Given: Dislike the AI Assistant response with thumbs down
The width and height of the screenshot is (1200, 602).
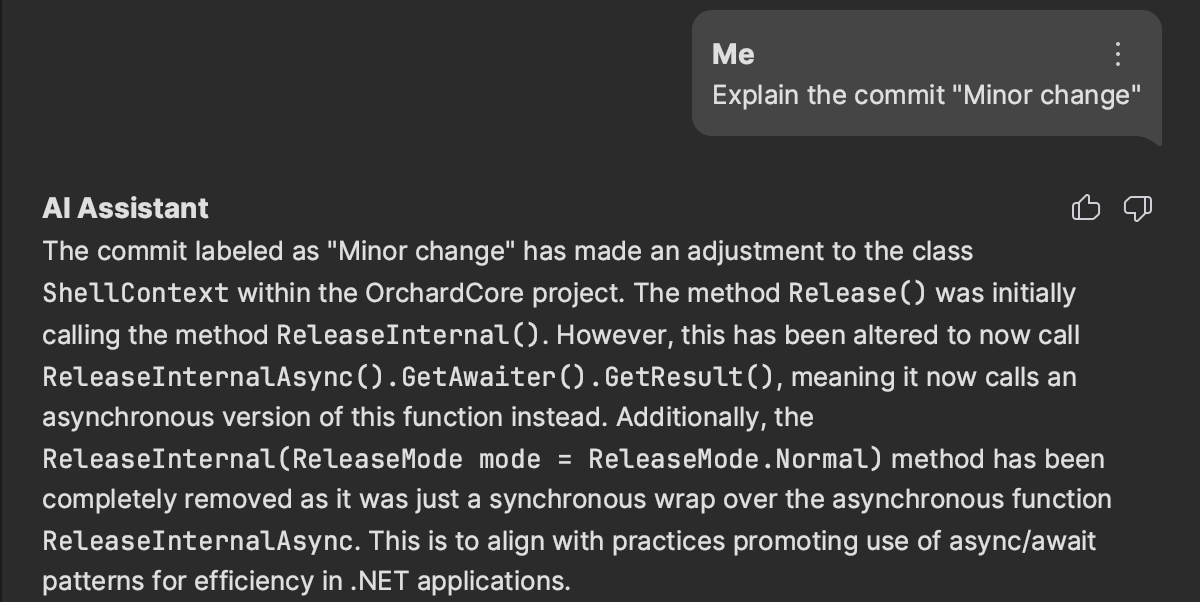Looking at the screenshot, I should coord(1138,208).
